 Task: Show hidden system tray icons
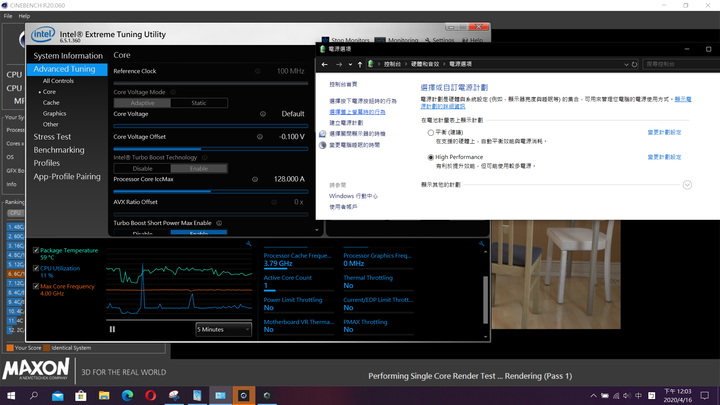[593, 395]
